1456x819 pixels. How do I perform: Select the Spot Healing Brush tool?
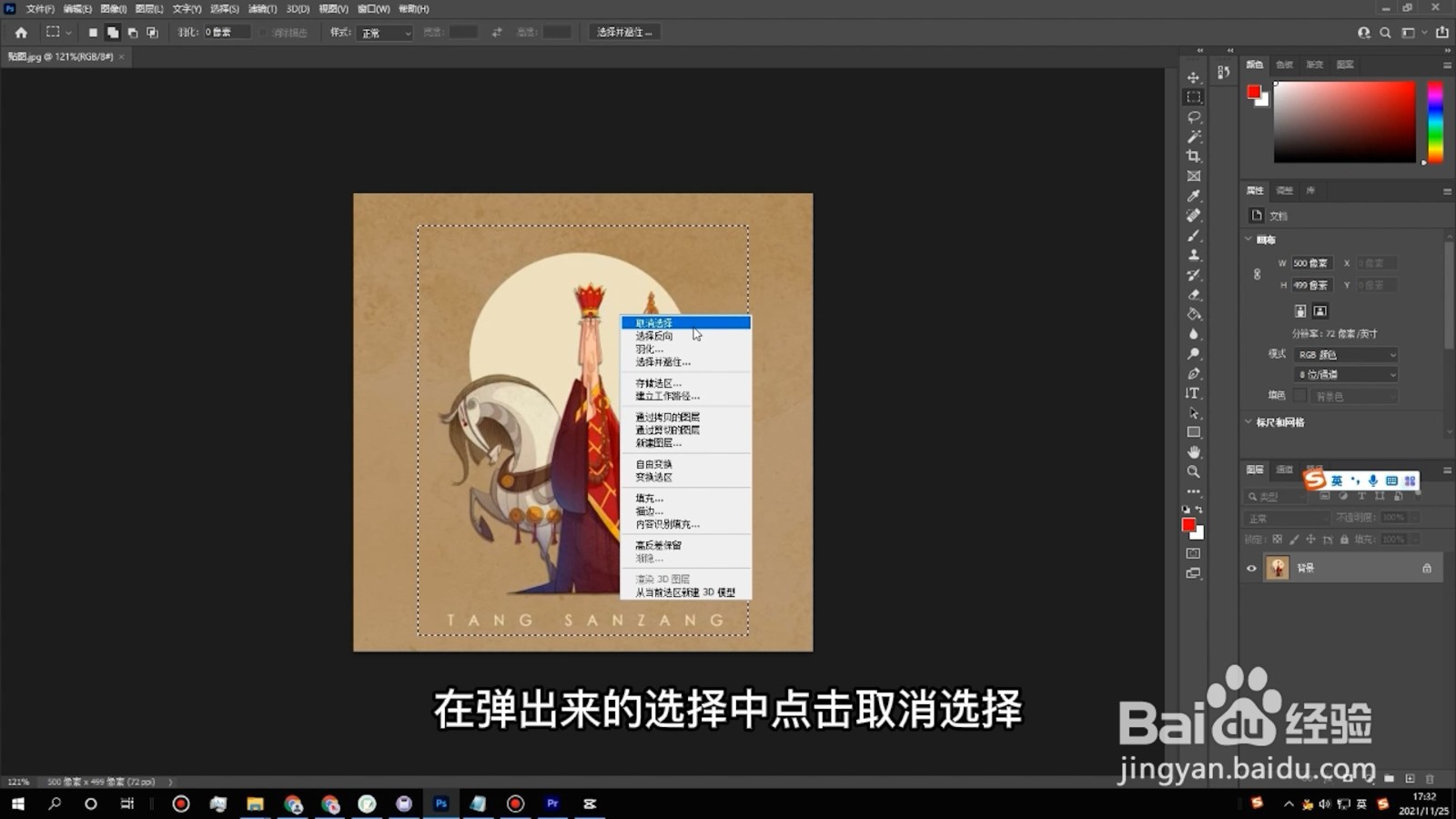[1194, 216]
